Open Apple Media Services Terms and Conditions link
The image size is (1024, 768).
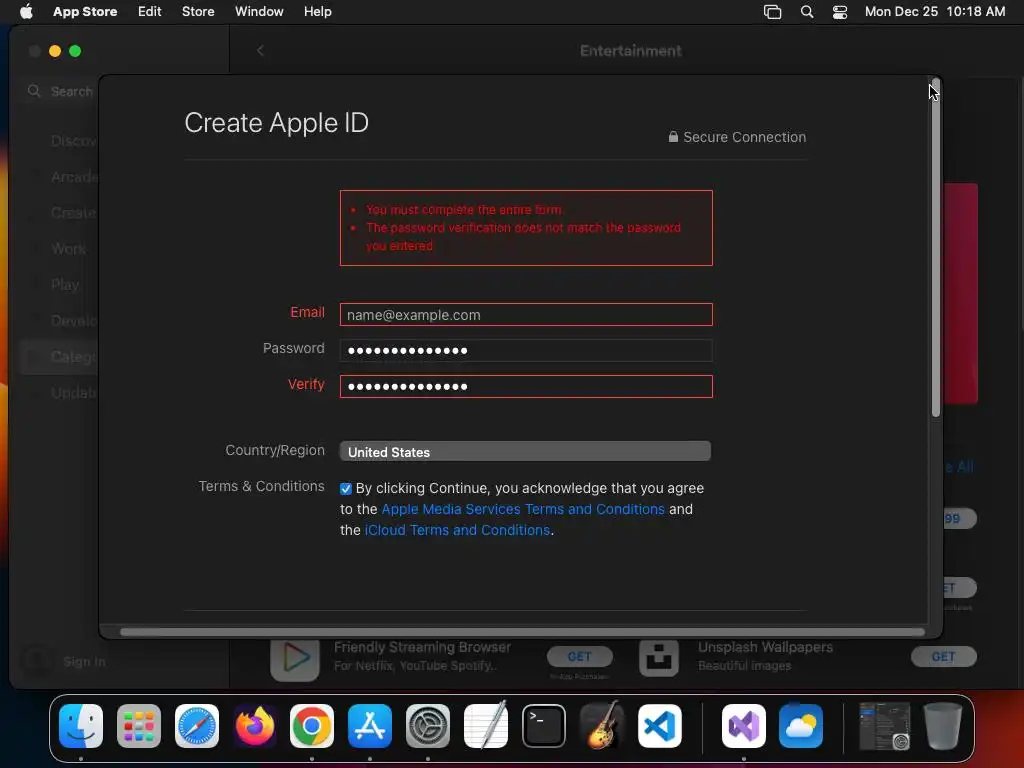pyautogui.click(x=522, y=509)
